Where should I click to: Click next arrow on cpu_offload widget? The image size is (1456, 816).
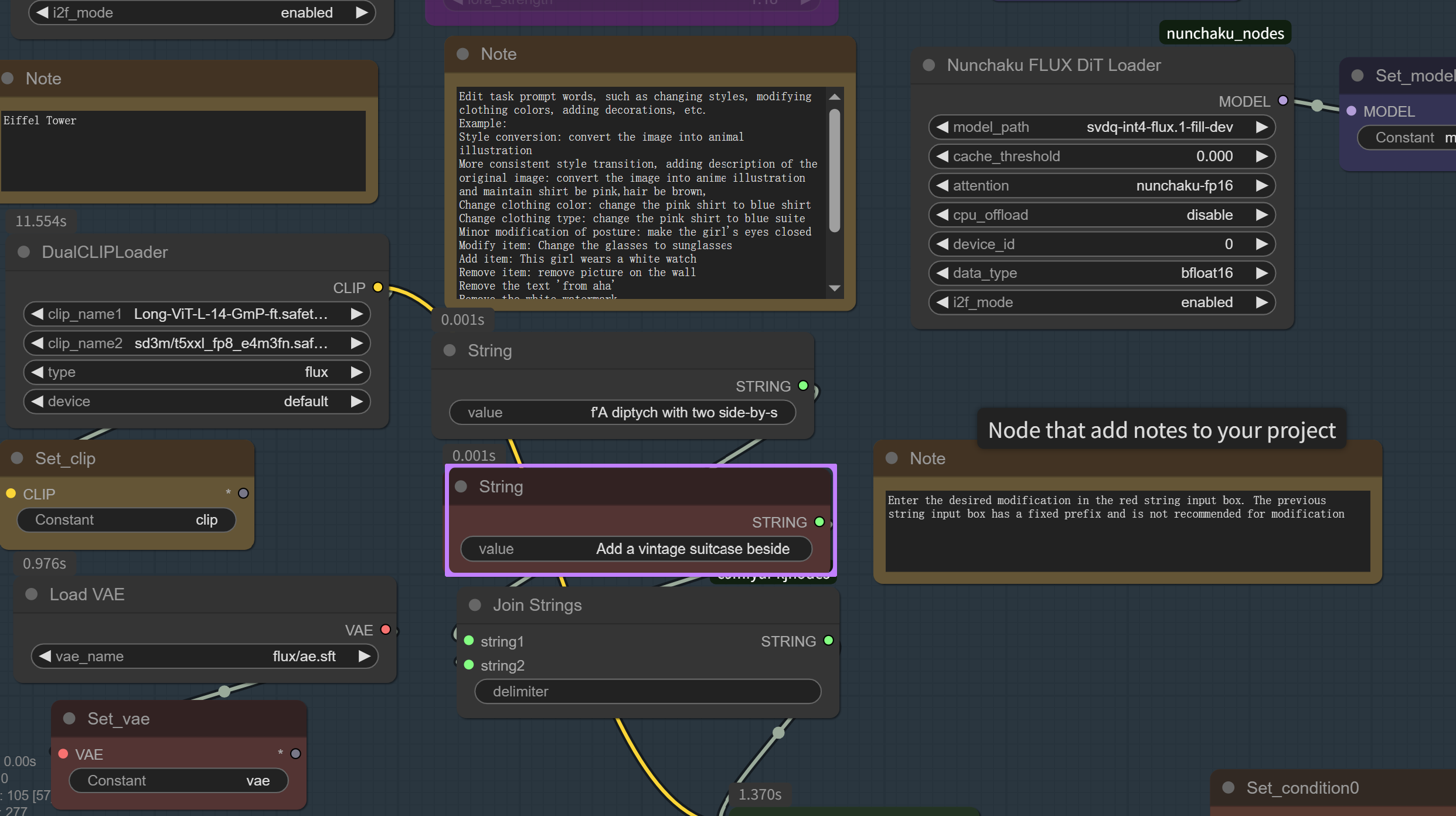point(1261,215)
